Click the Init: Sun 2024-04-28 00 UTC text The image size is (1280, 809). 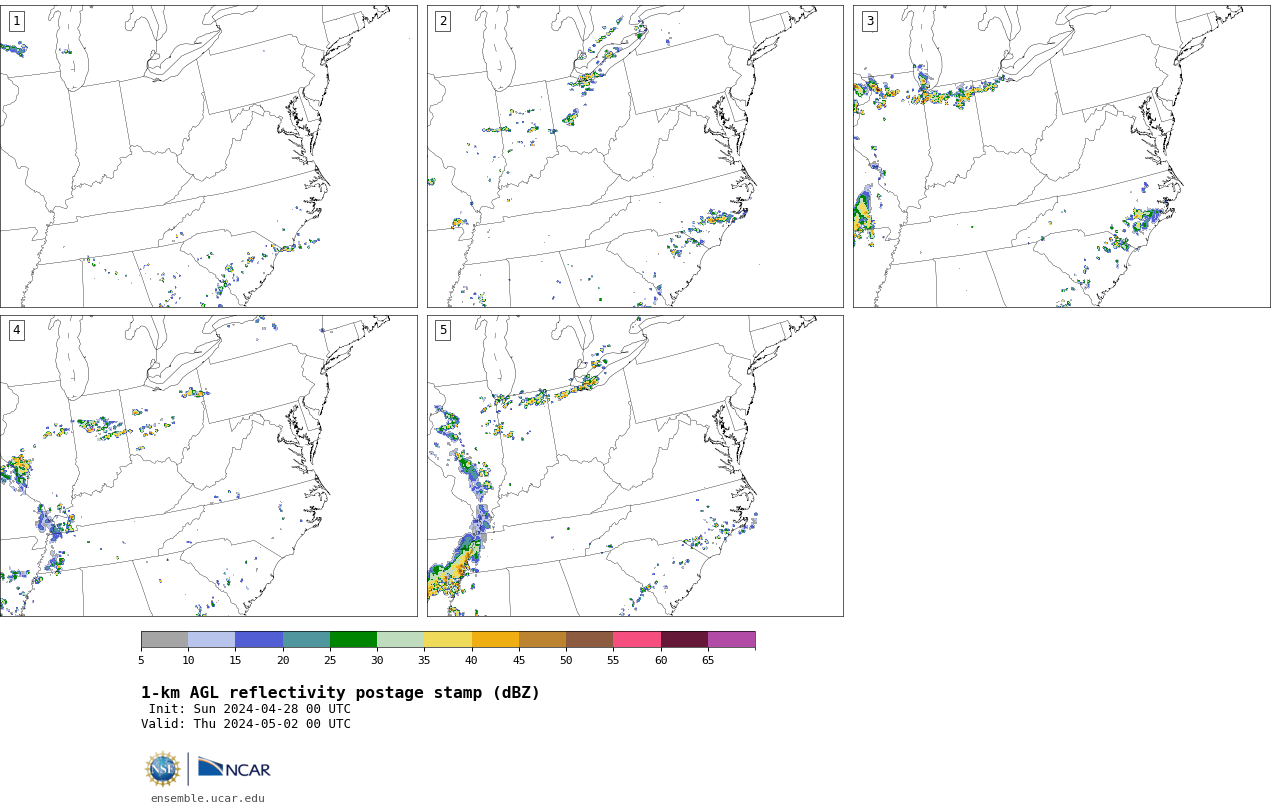[250, 709]
